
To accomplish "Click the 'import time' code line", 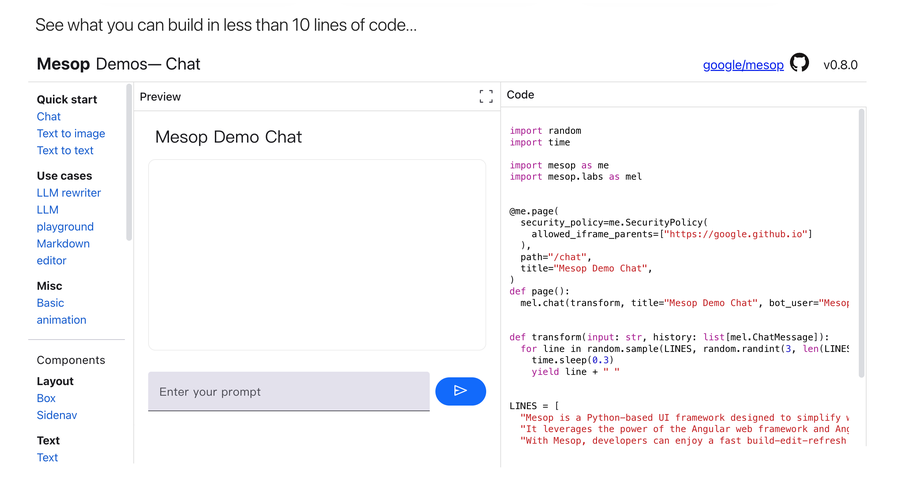I will tap(540, 142).
